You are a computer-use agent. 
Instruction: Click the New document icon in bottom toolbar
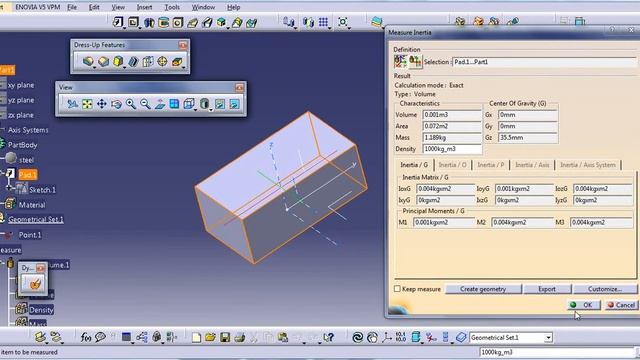click(x=196, y=337)
